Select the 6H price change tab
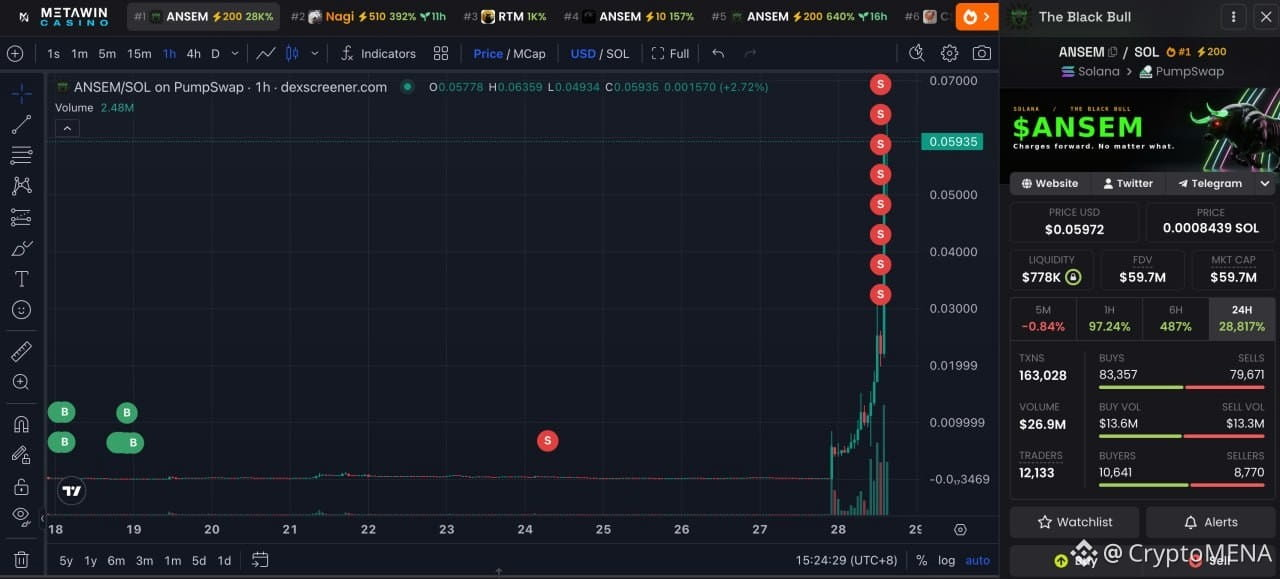This screenshot has width=1280, height=579. [x=1175, y=319]
